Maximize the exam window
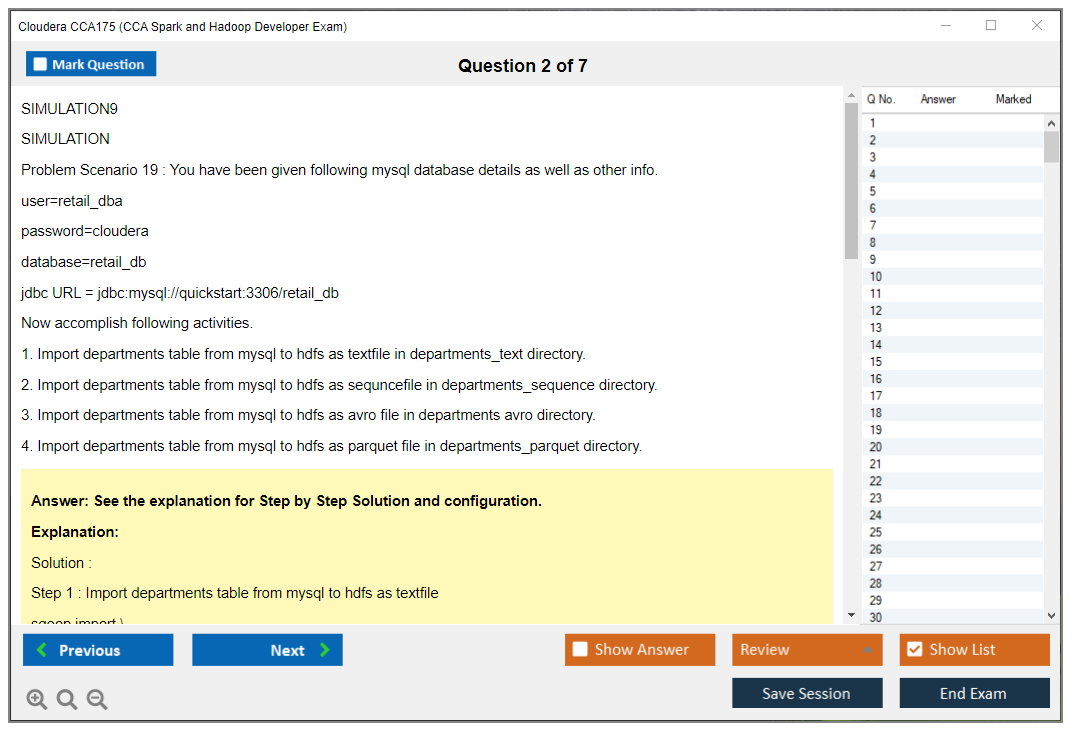 tap(991, 26)
